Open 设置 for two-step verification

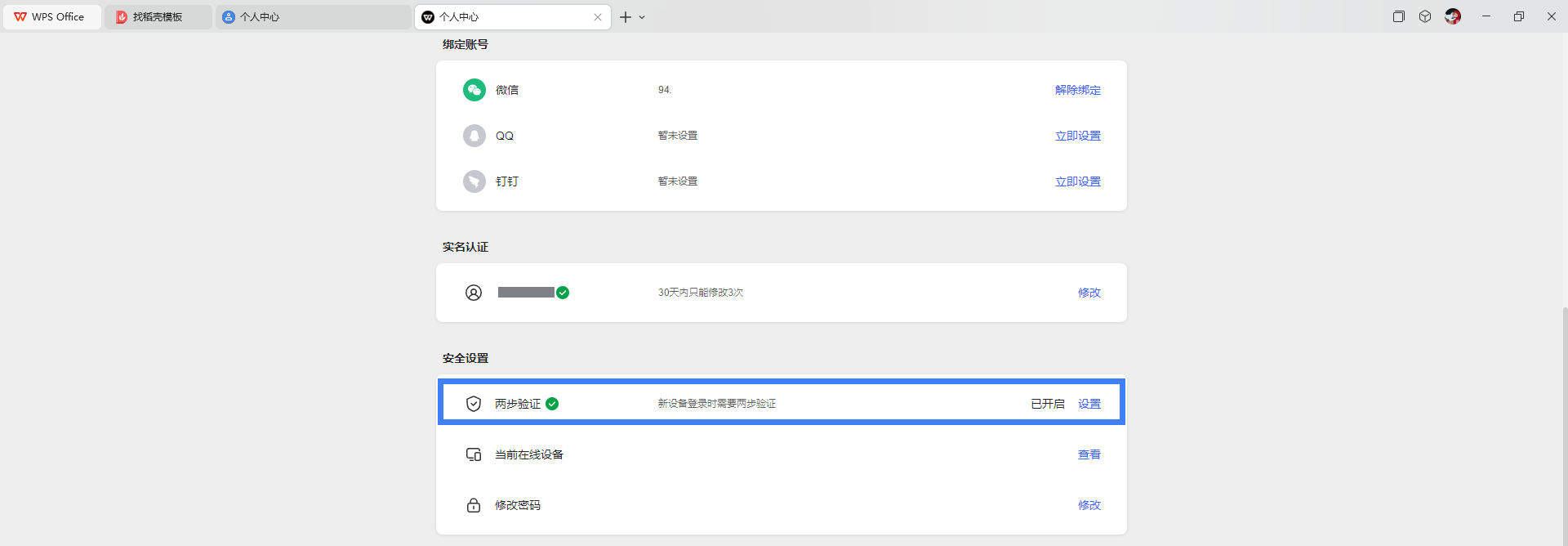coord(1089,404)
